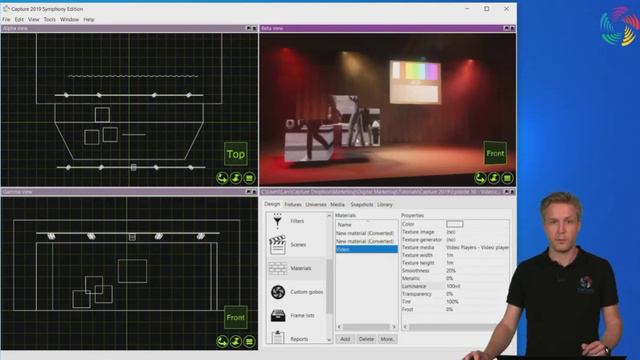Click the Texture generator property value
This screenshot has height=360, width=640.
(x=451, y=240)
